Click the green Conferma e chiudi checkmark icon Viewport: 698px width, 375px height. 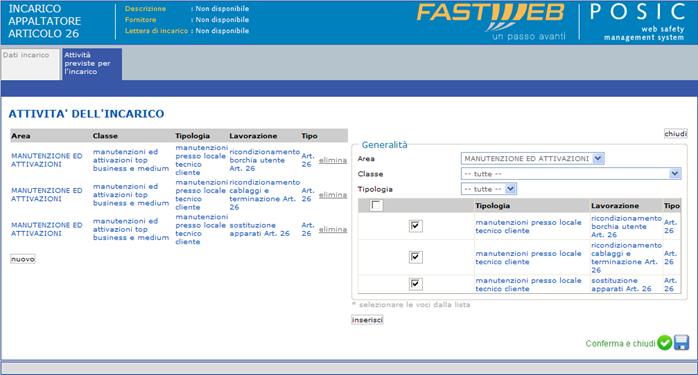pos(665,342)
